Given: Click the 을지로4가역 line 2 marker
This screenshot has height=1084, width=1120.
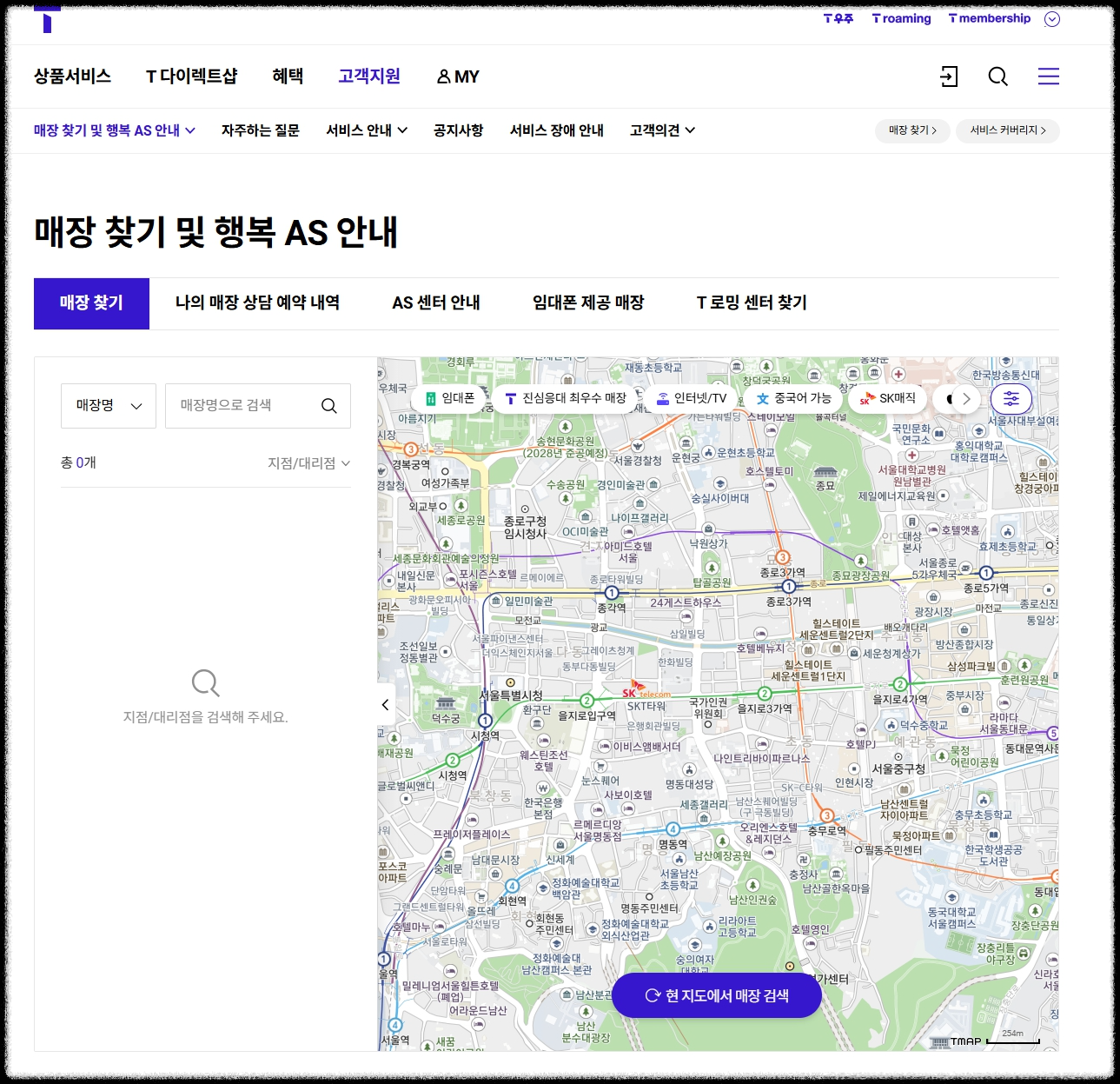Looking at the screenshot, I should pyautogui.click(x=900, y=685).
